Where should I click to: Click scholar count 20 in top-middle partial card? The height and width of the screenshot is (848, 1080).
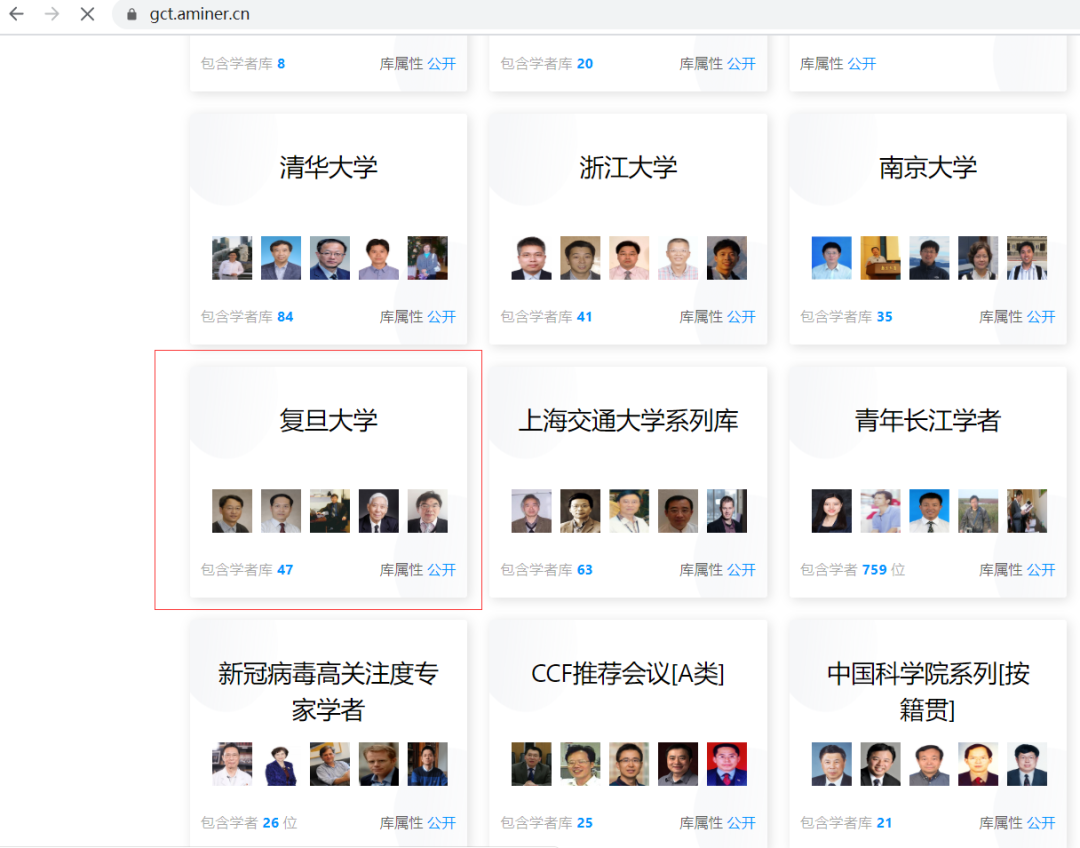pyautogui.click(x=585, y=63)
